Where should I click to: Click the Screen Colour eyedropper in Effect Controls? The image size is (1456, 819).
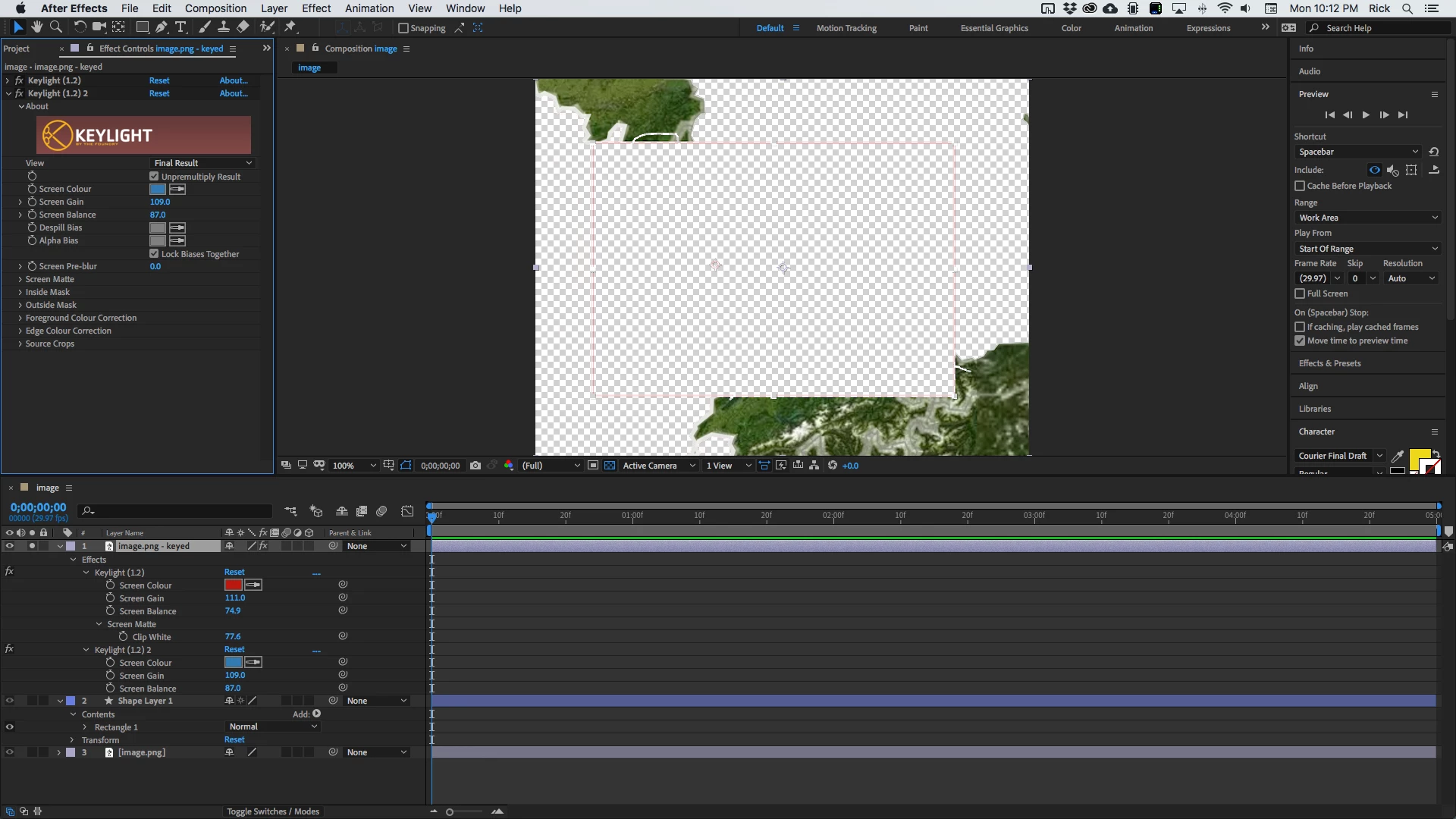pos(177,189)
